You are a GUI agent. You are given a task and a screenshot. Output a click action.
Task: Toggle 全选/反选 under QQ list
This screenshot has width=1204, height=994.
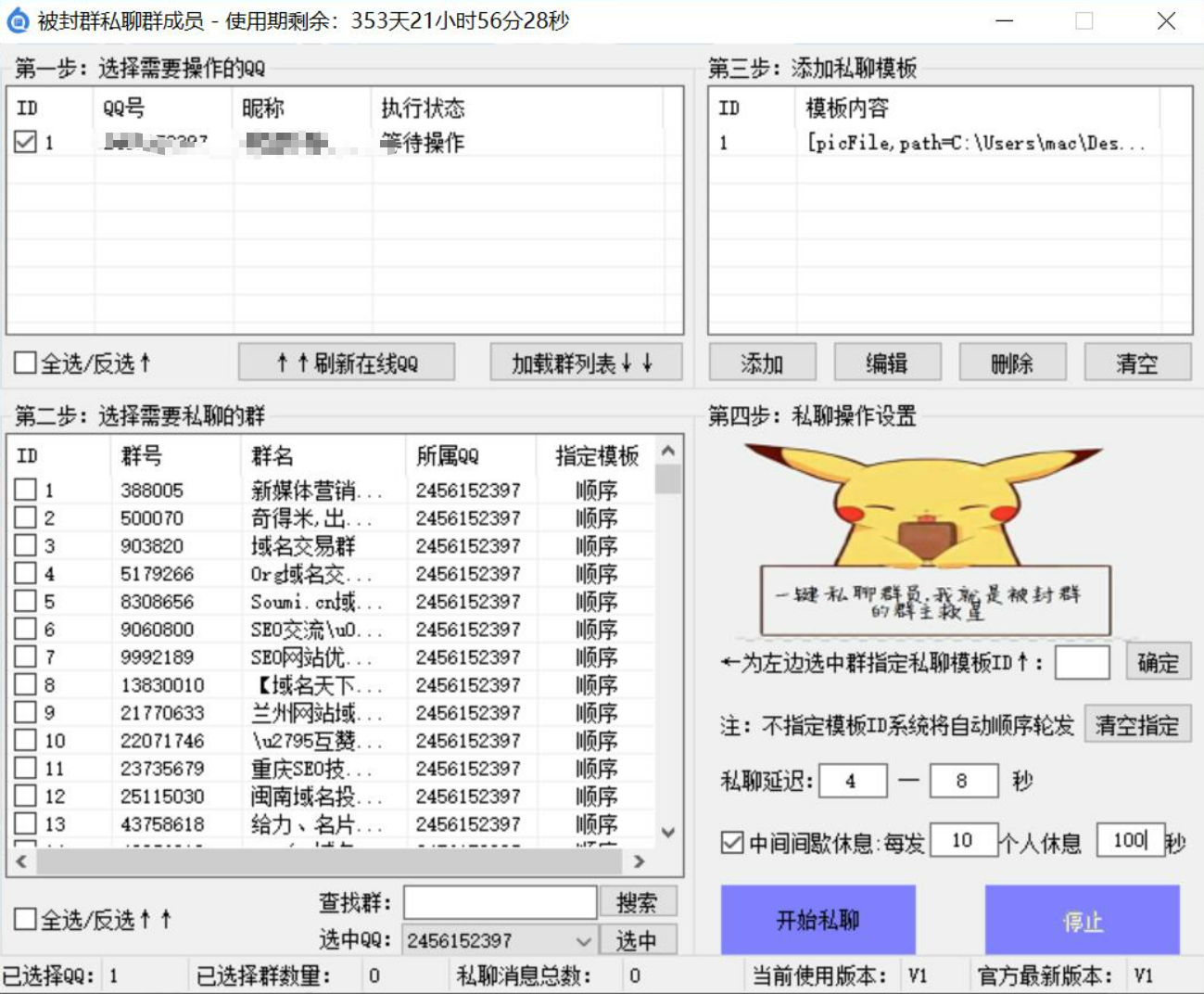(26, 363)
